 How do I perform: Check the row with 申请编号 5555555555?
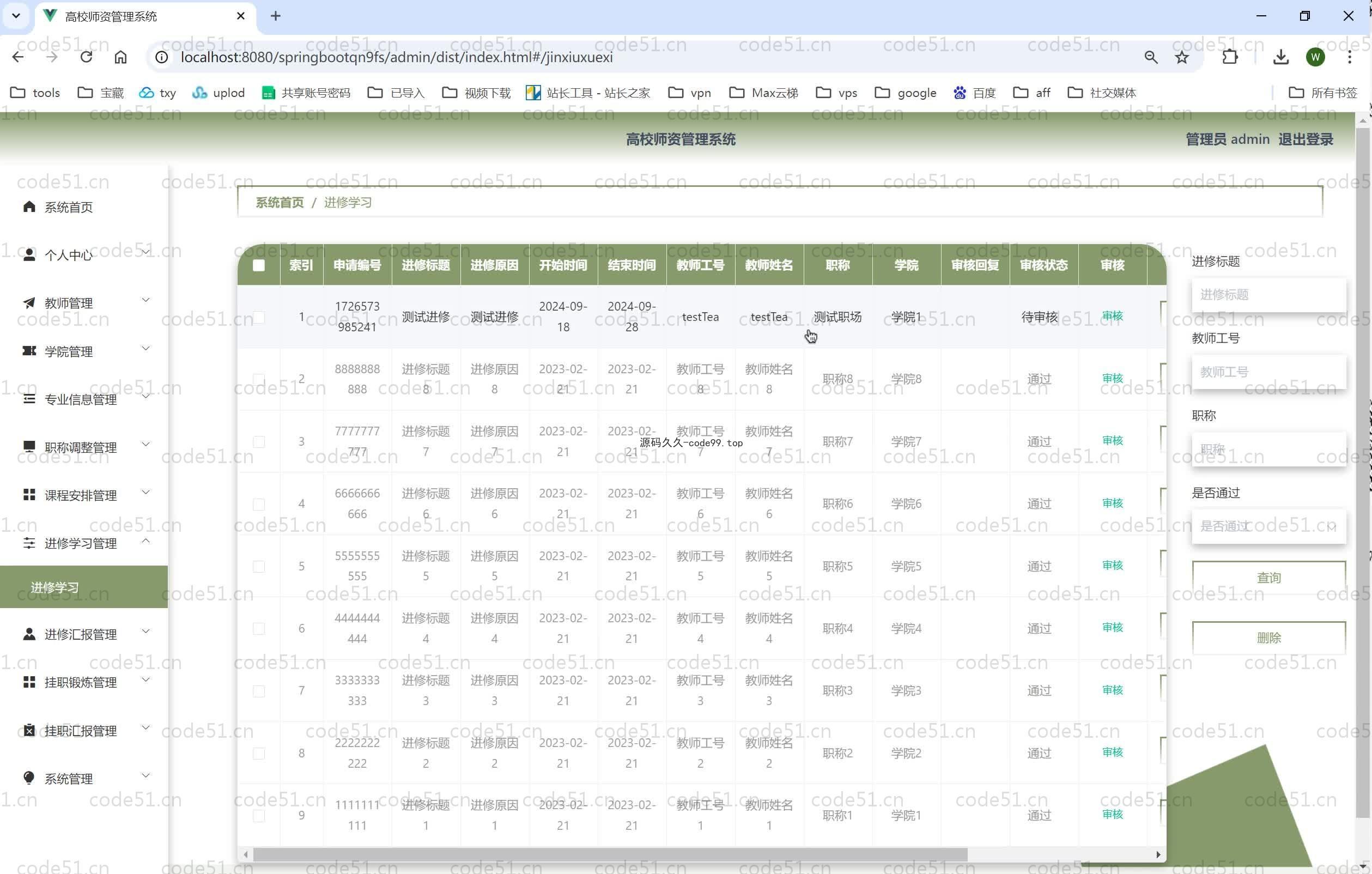coord(259,566)
